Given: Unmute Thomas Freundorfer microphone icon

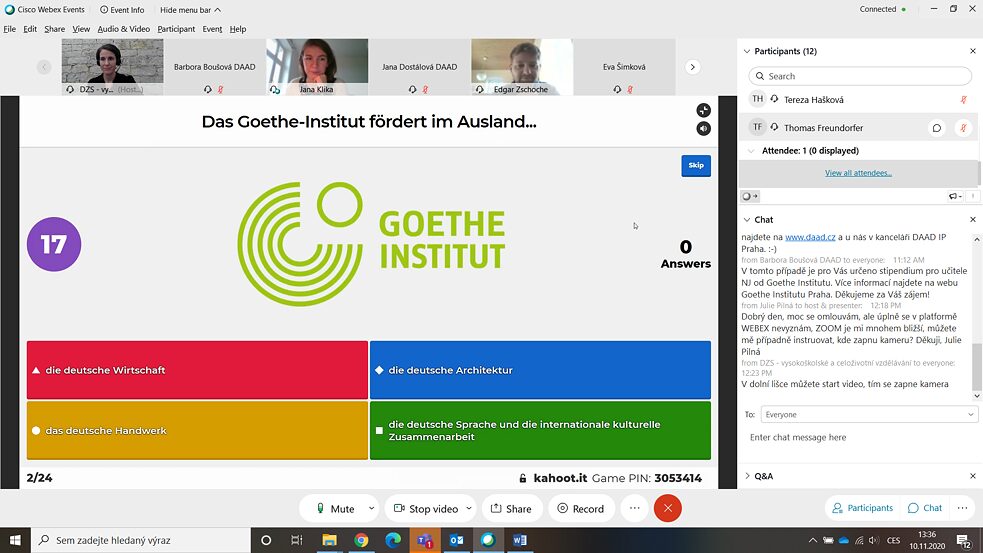Looking at the screenshot, I should point(964,128).
